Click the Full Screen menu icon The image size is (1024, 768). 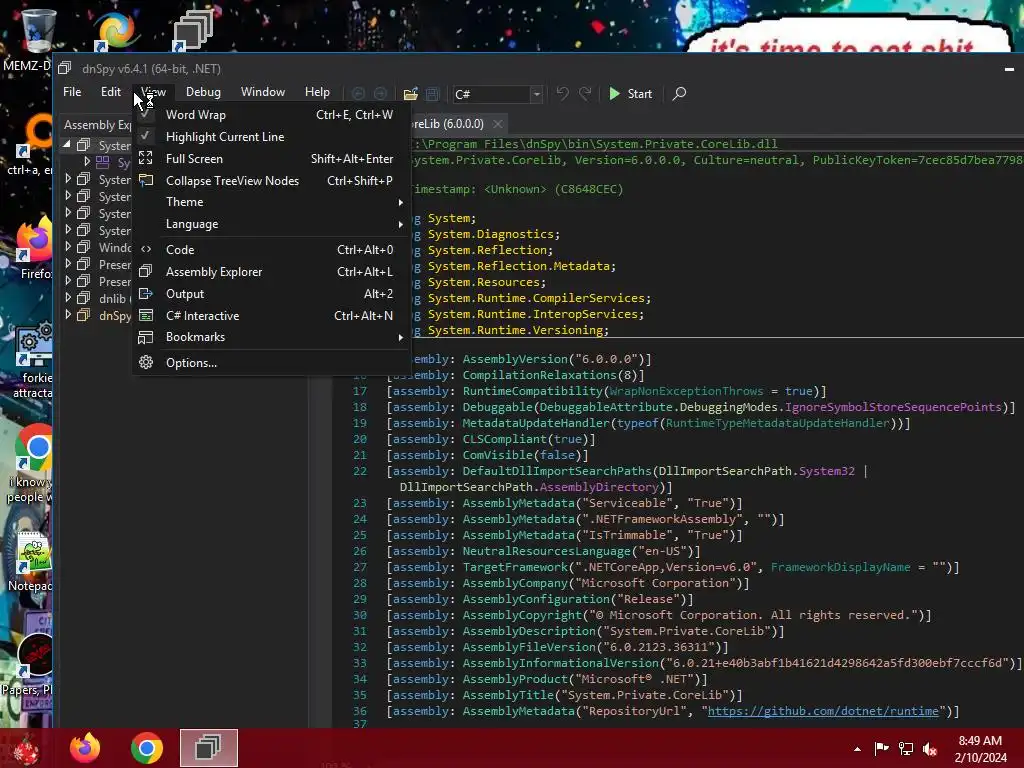coord(146,158)
